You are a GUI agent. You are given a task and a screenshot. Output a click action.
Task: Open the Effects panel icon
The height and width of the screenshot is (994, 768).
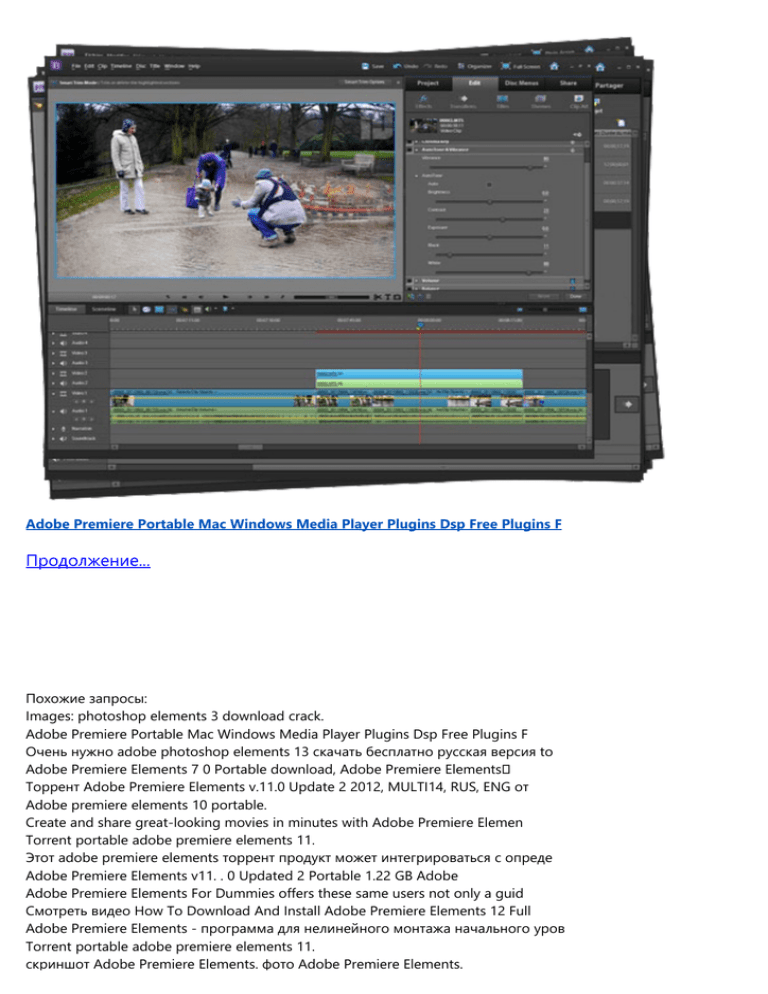point(423,101)
